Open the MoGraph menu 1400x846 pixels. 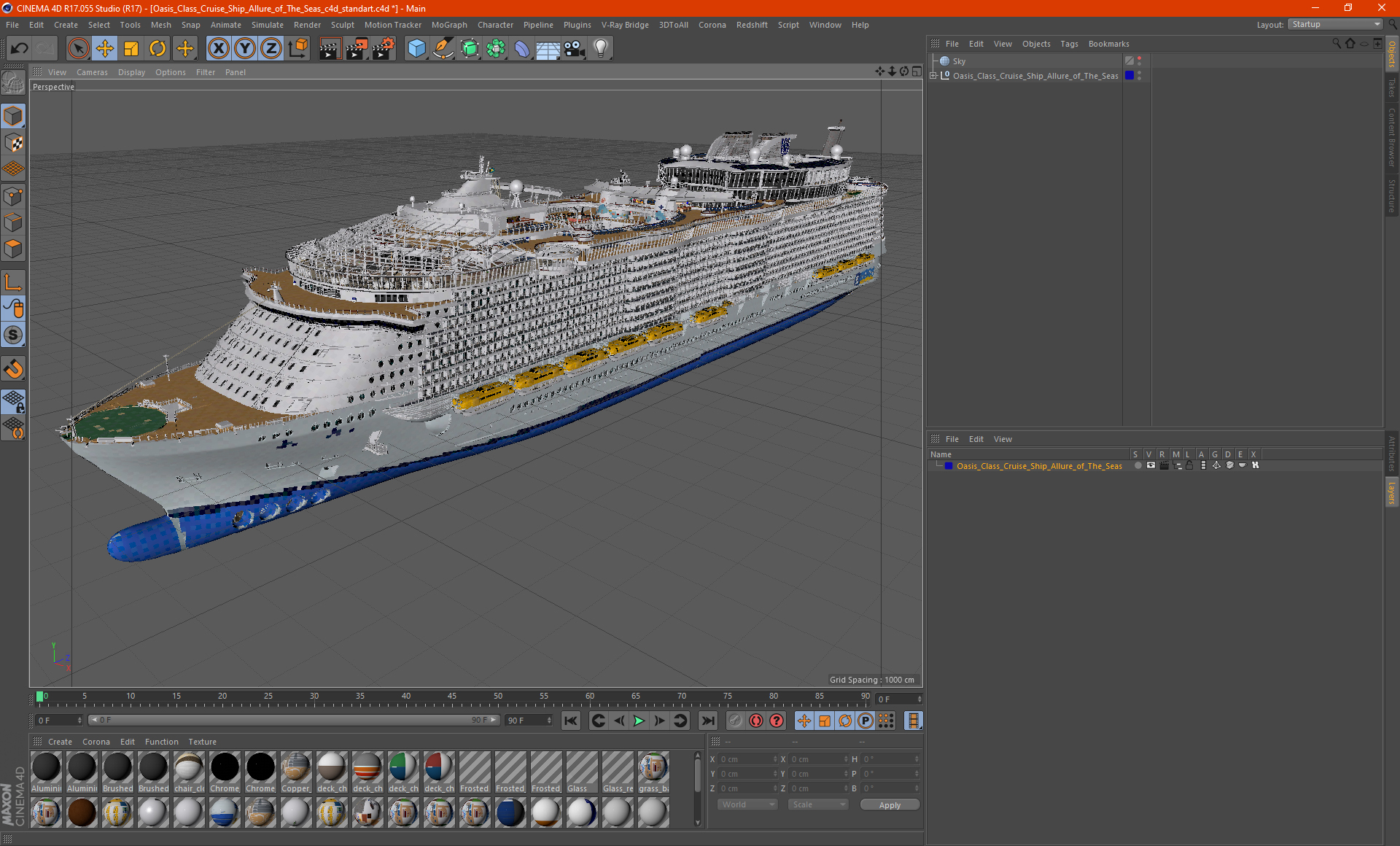pyautogui.click(x=449, y=25)
